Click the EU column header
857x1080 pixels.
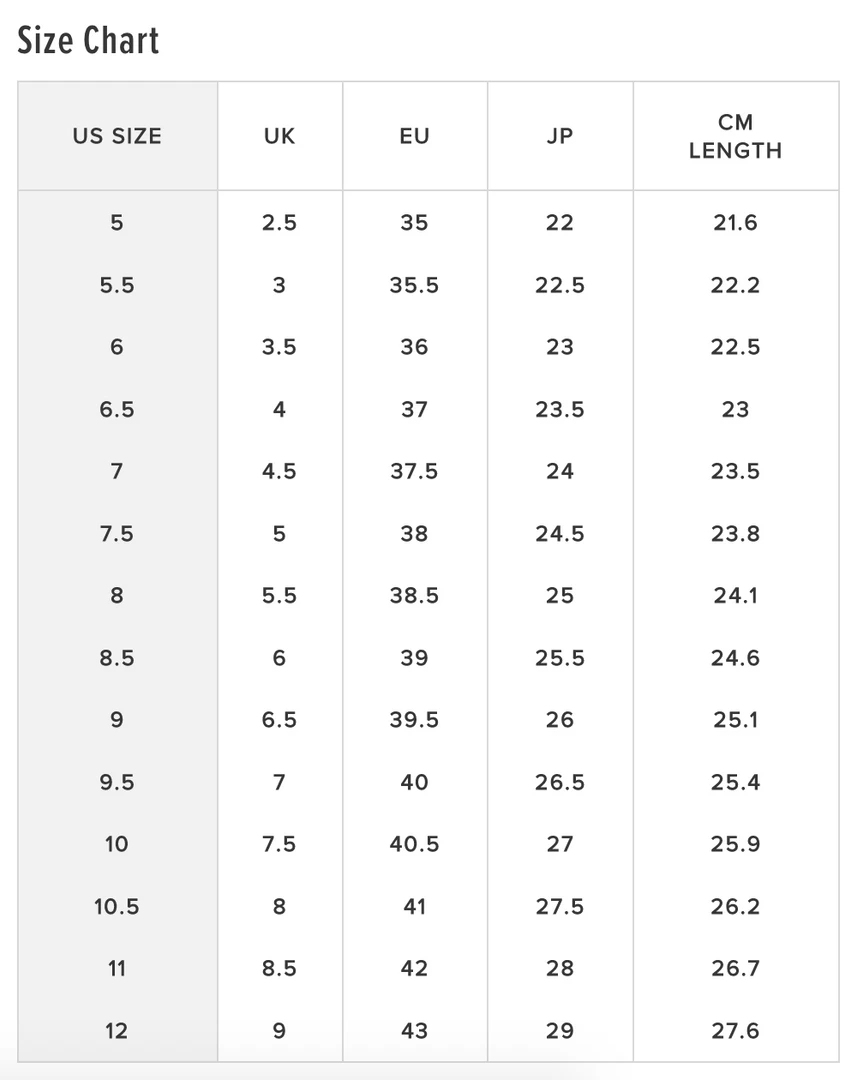[414, 136]
